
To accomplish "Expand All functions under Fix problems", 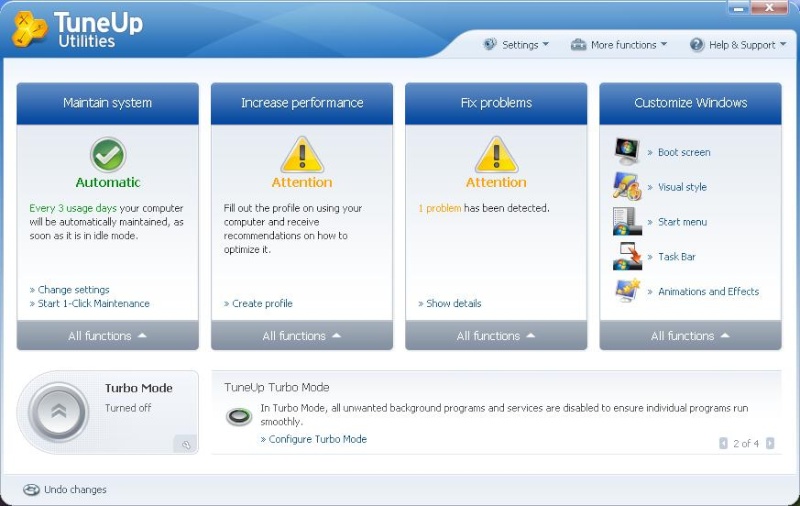I will (x=496, y=336).
